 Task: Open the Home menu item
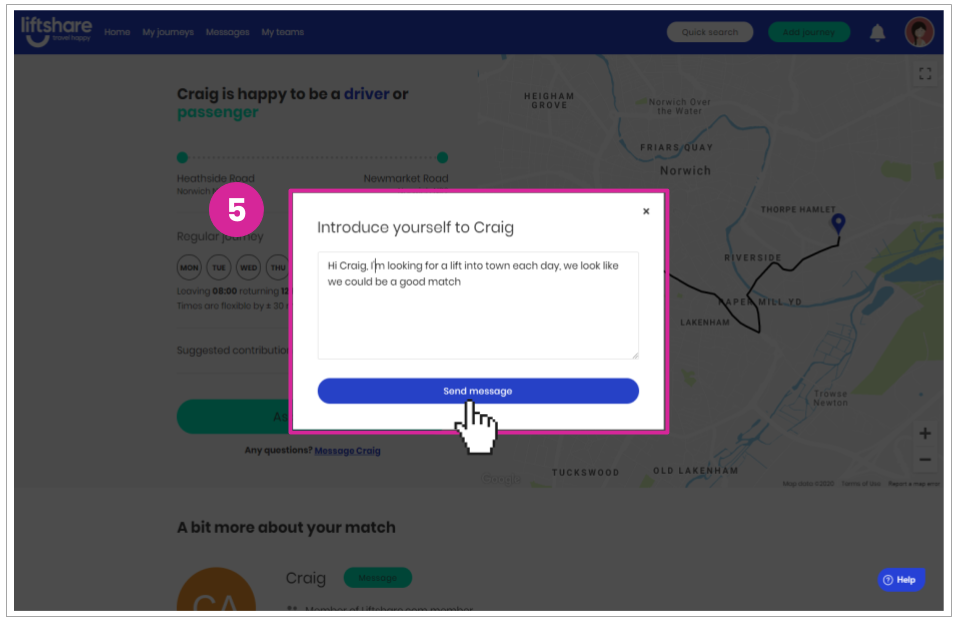click(x=117, y=32)
